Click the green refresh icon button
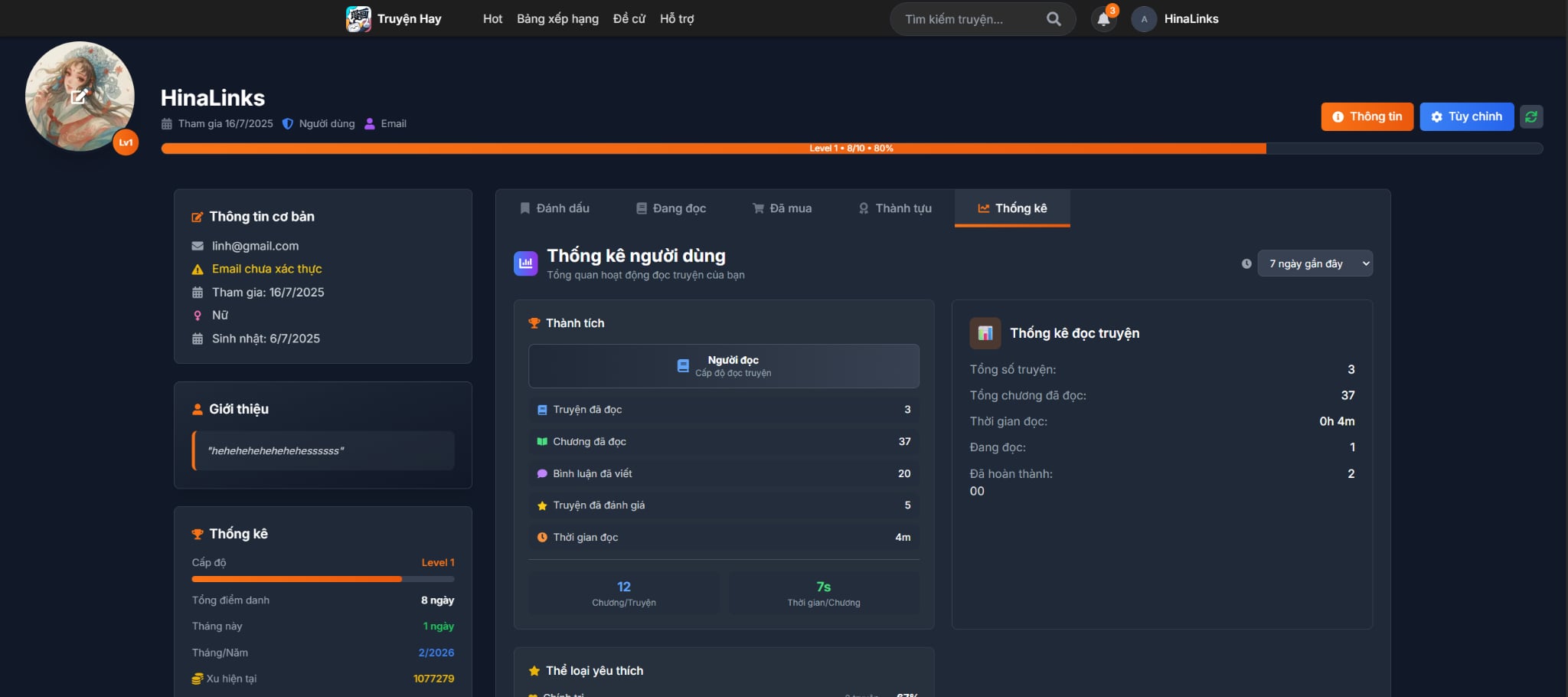The height and width of the screenshot is (697, 1568). pos(1530,117)
